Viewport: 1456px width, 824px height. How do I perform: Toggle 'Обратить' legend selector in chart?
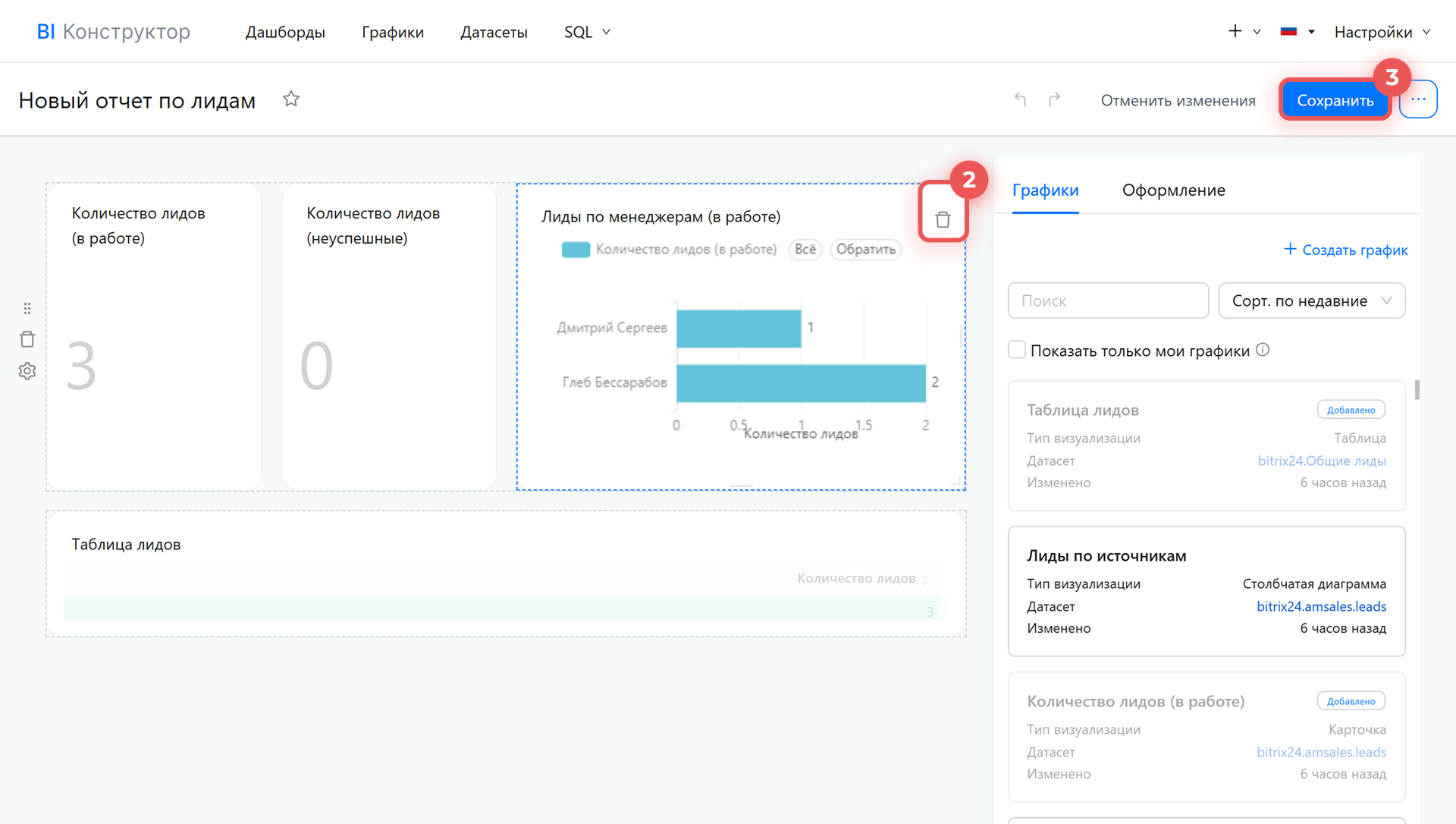click(865, 250)
